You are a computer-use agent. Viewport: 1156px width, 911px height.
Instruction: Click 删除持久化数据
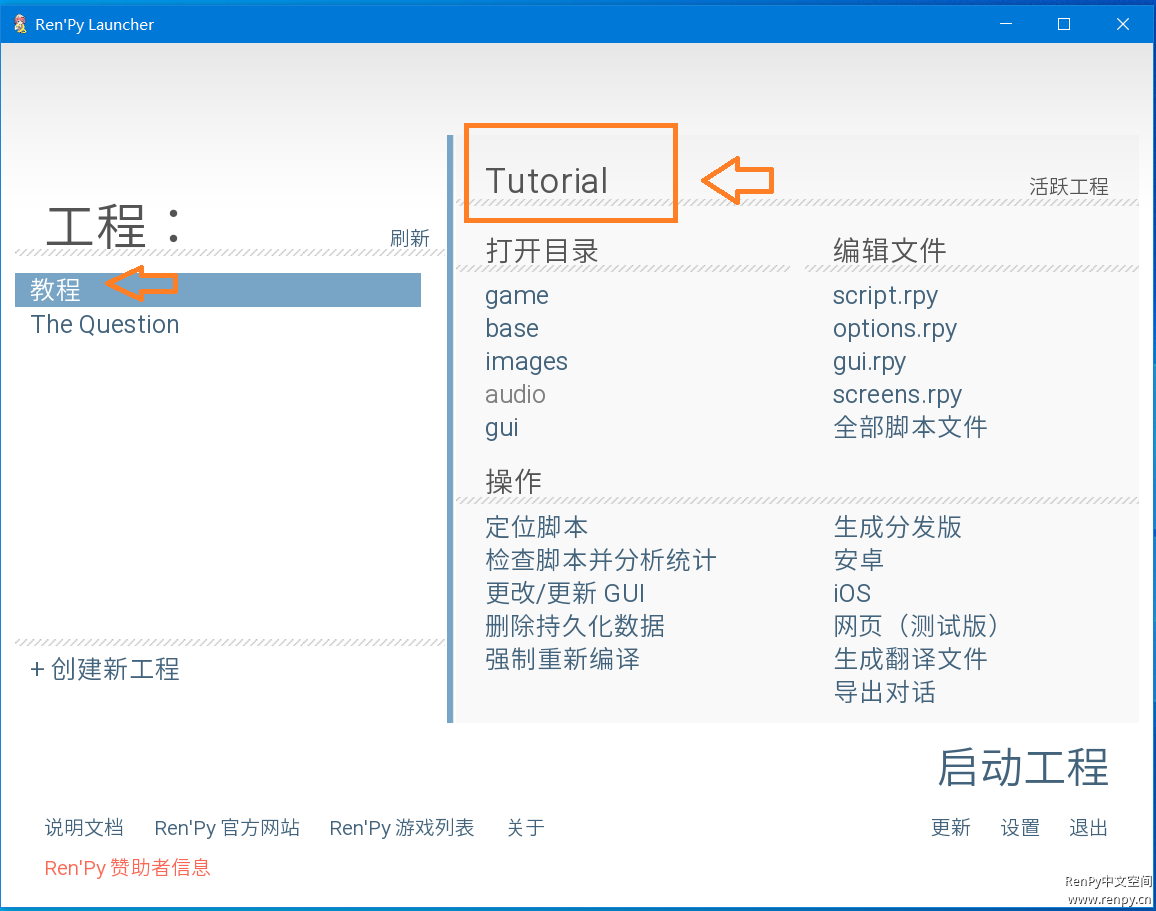click(574, 626)
